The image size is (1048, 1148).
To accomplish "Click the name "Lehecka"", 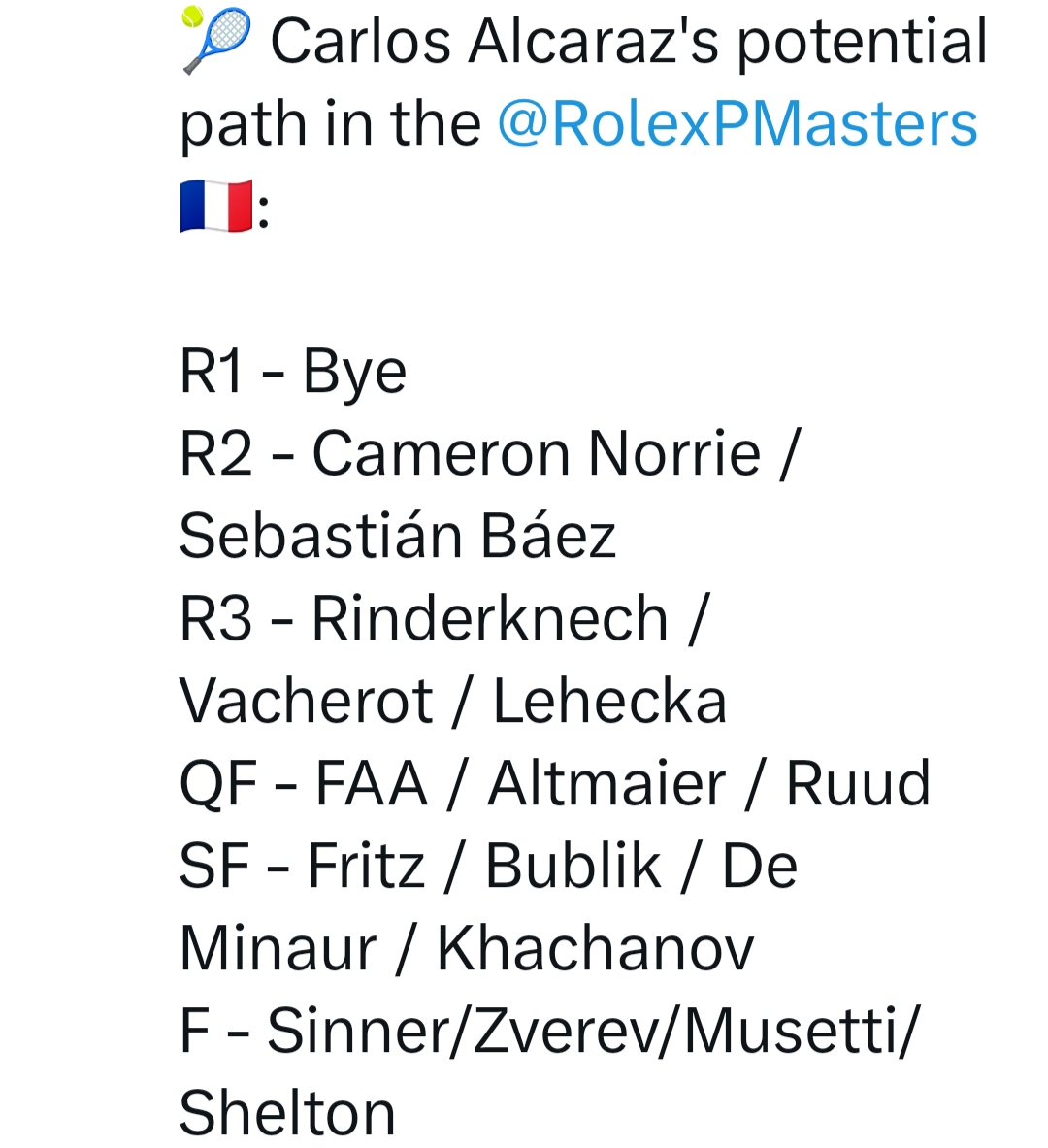I will [x=609, y=702].
